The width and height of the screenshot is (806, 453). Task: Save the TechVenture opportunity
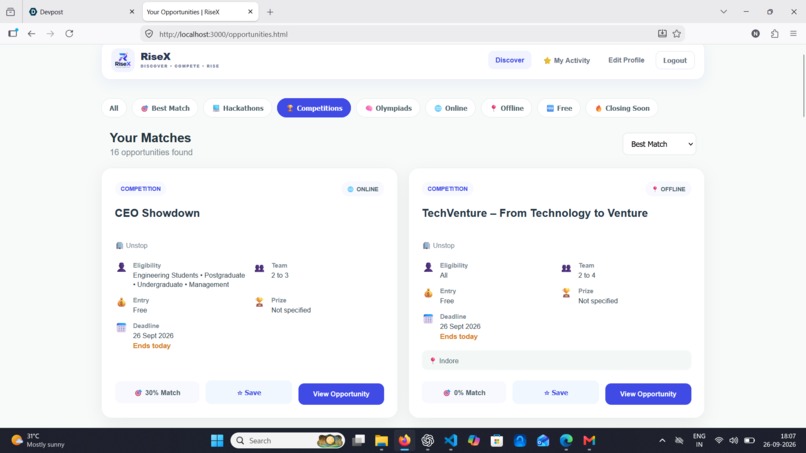(556, 393)
